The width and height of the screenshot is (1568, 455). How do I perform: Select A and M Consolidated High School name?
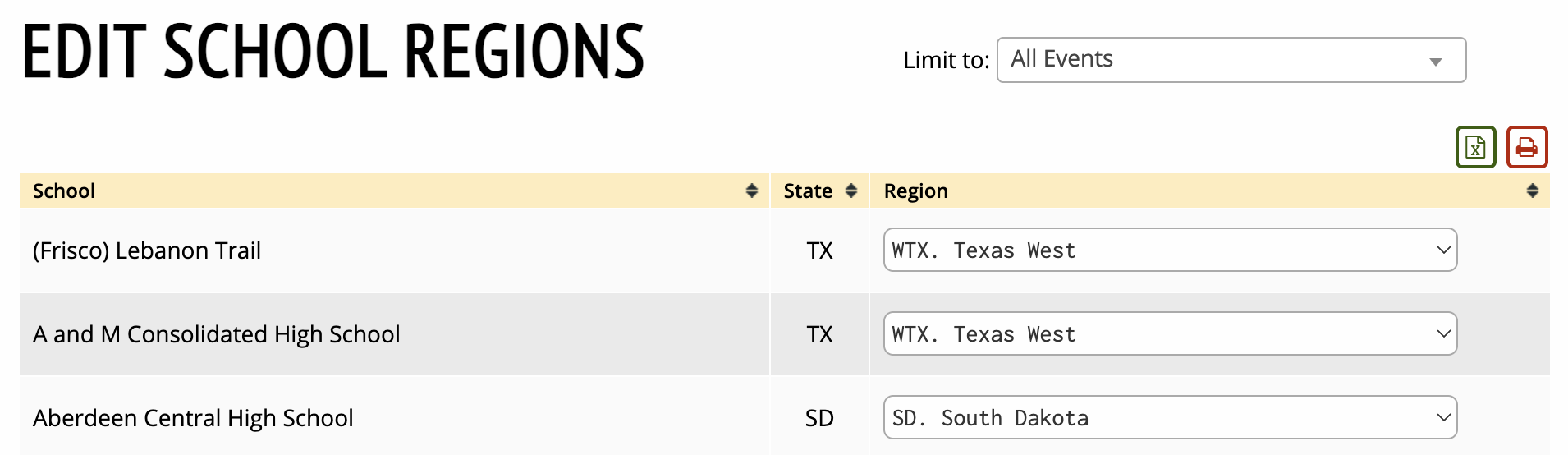pyautogui.click(x=217, y=334)
